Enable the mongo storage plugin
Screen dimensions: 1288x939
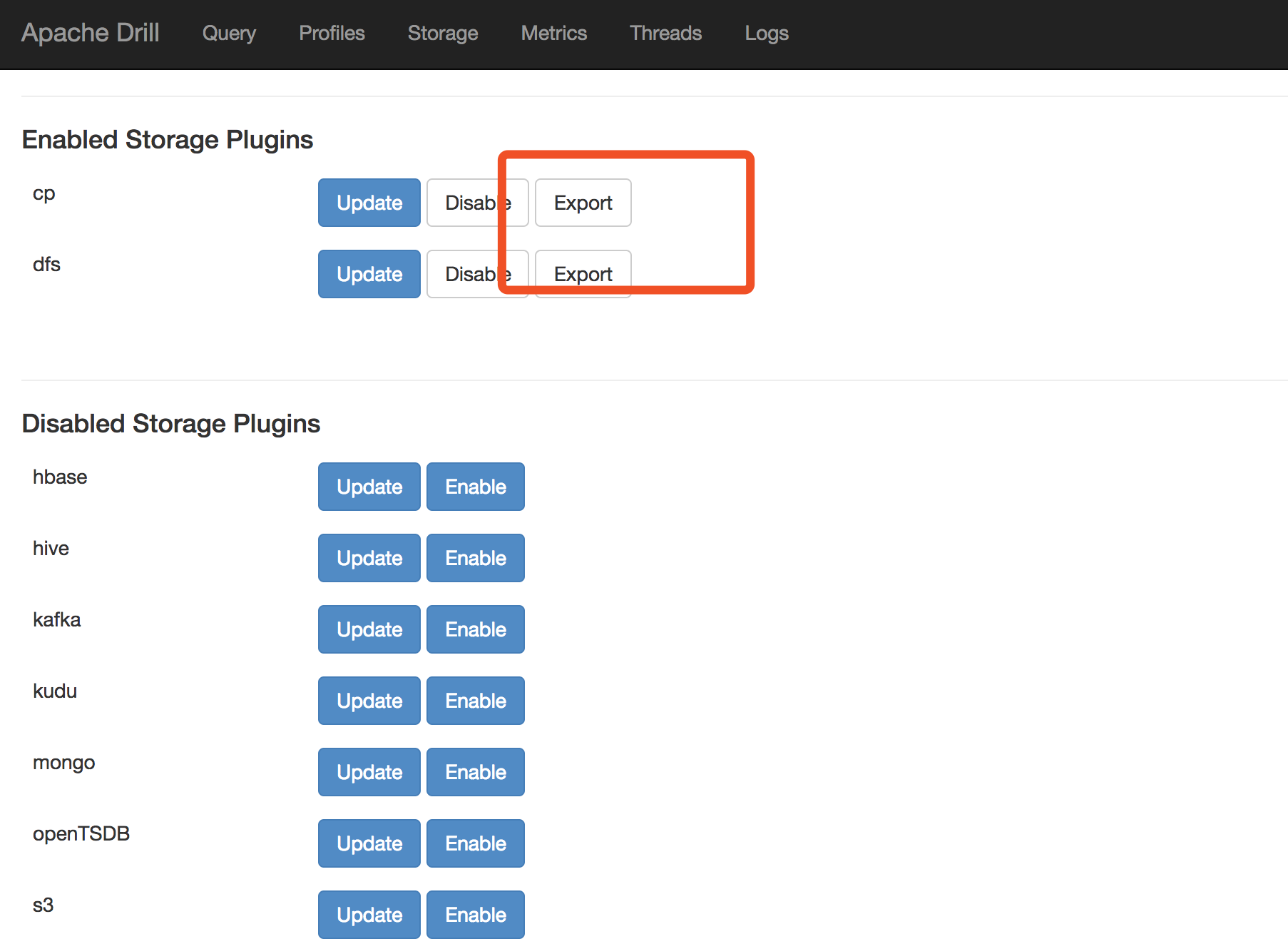click(476, 772)
